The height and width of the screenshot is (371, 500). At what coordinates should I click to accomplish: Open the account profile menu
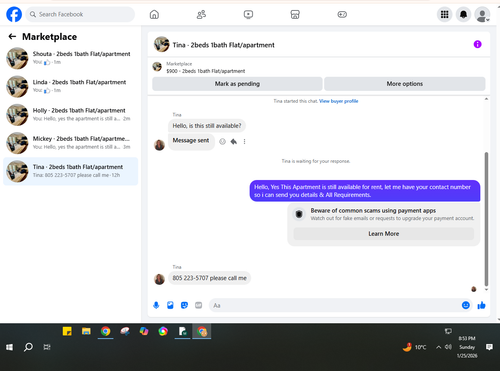(482, 14)
